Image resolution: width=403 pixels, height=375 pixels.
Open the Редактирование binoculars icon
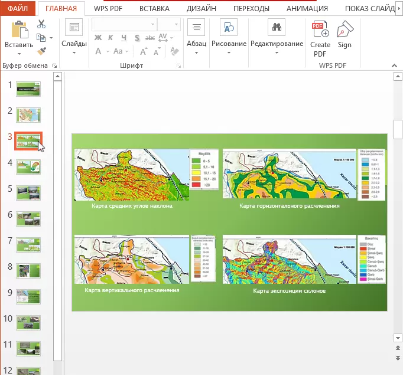pos(276,27)
